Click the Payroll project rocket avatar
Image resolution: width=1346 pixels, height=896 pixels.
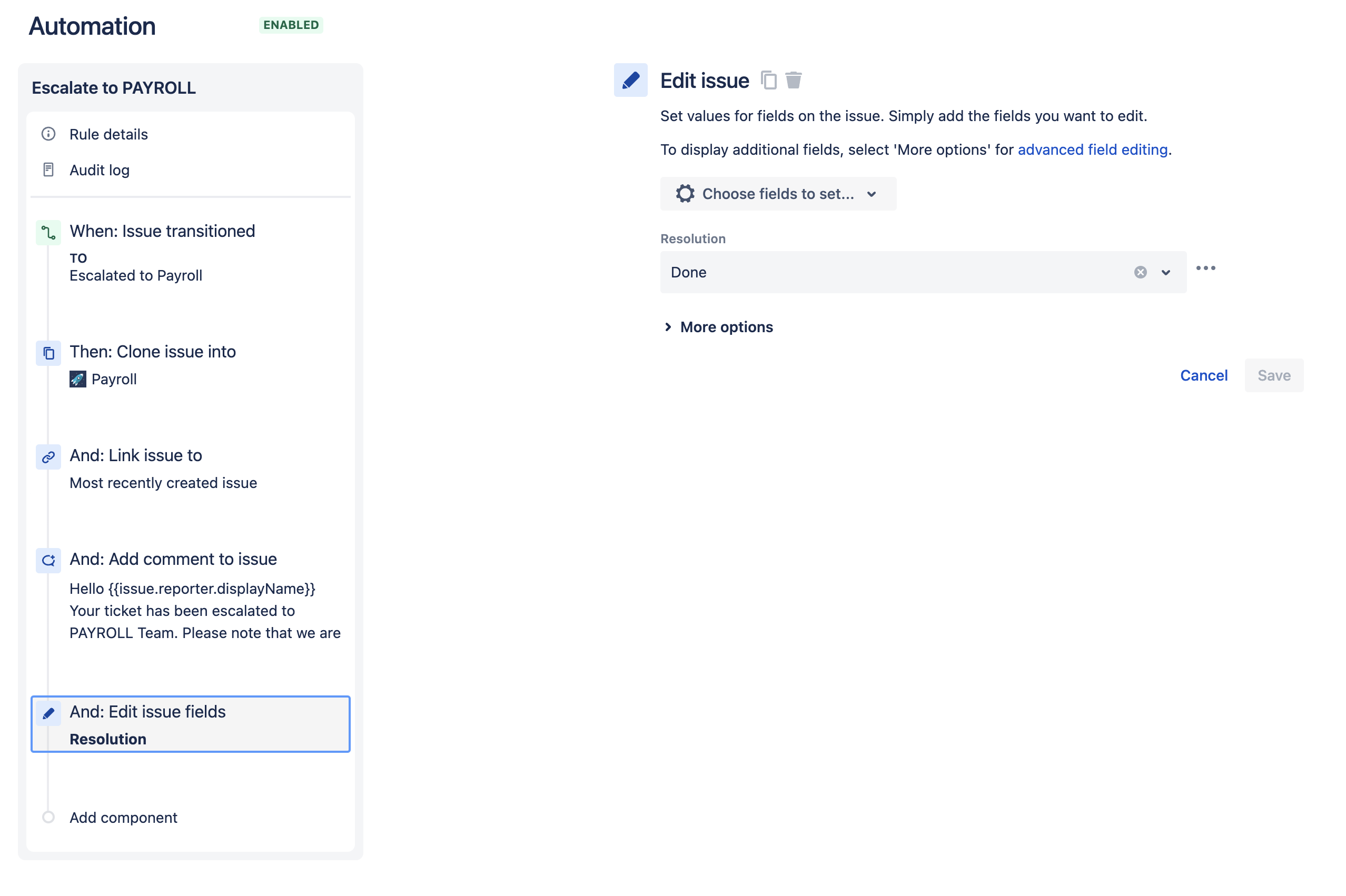(x=78, y=379)
